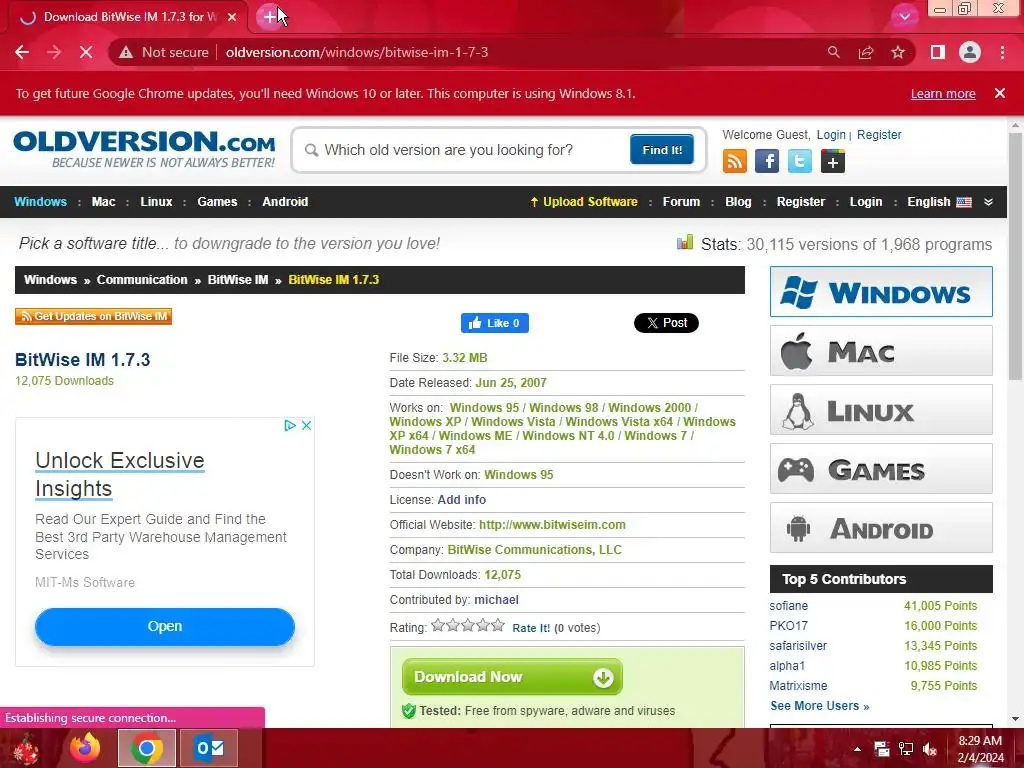This screenshot has height=768, width=1024.
Task: Open the Chrome profile avatar
Action: [x=970, y=52]
